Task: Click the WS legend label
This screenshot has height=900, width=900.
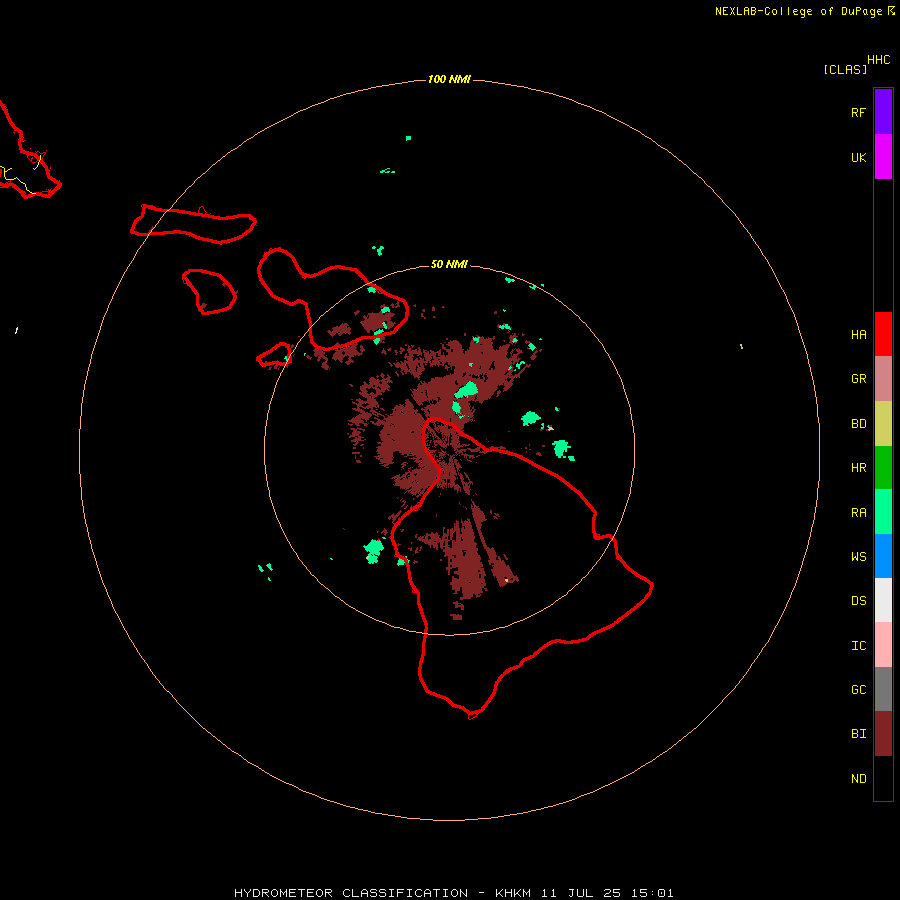Action: click(x=858, y=557)
